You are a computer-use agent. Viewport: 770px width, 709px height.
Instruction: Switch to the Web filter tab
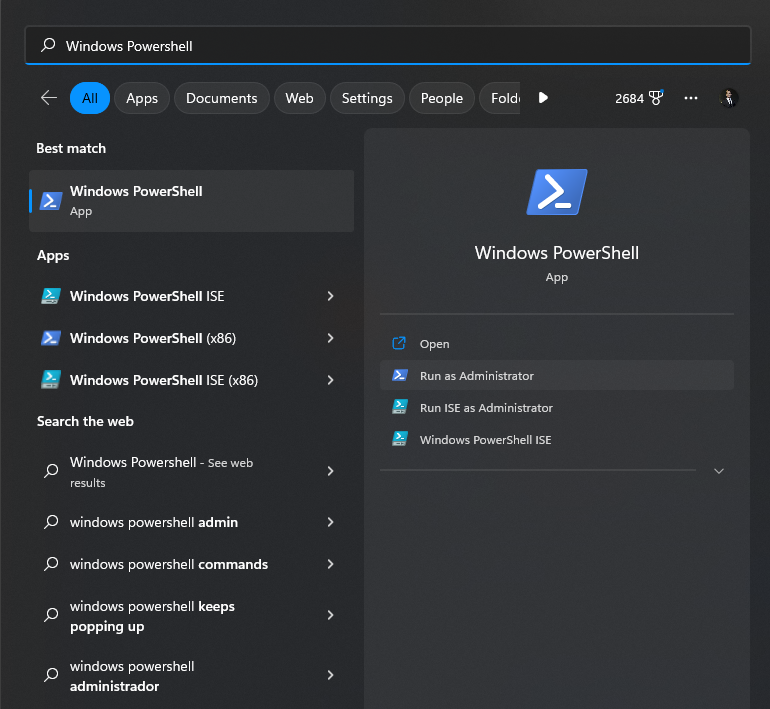point(300,98)
